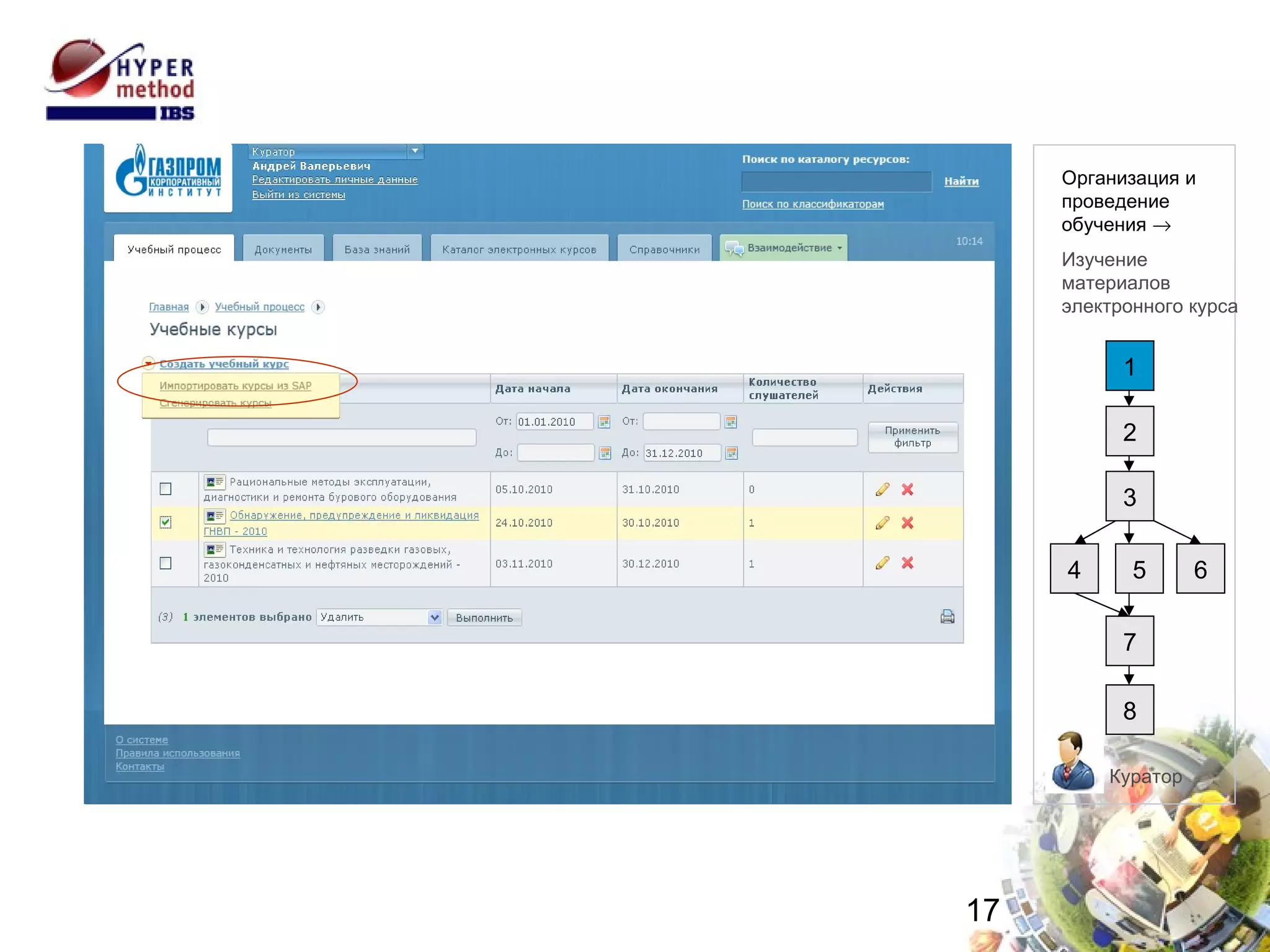Uncheck the Обнаружение, предупреждение course checkbox
The height and width of the screenshot is (952, 1270).
(166, 522)
